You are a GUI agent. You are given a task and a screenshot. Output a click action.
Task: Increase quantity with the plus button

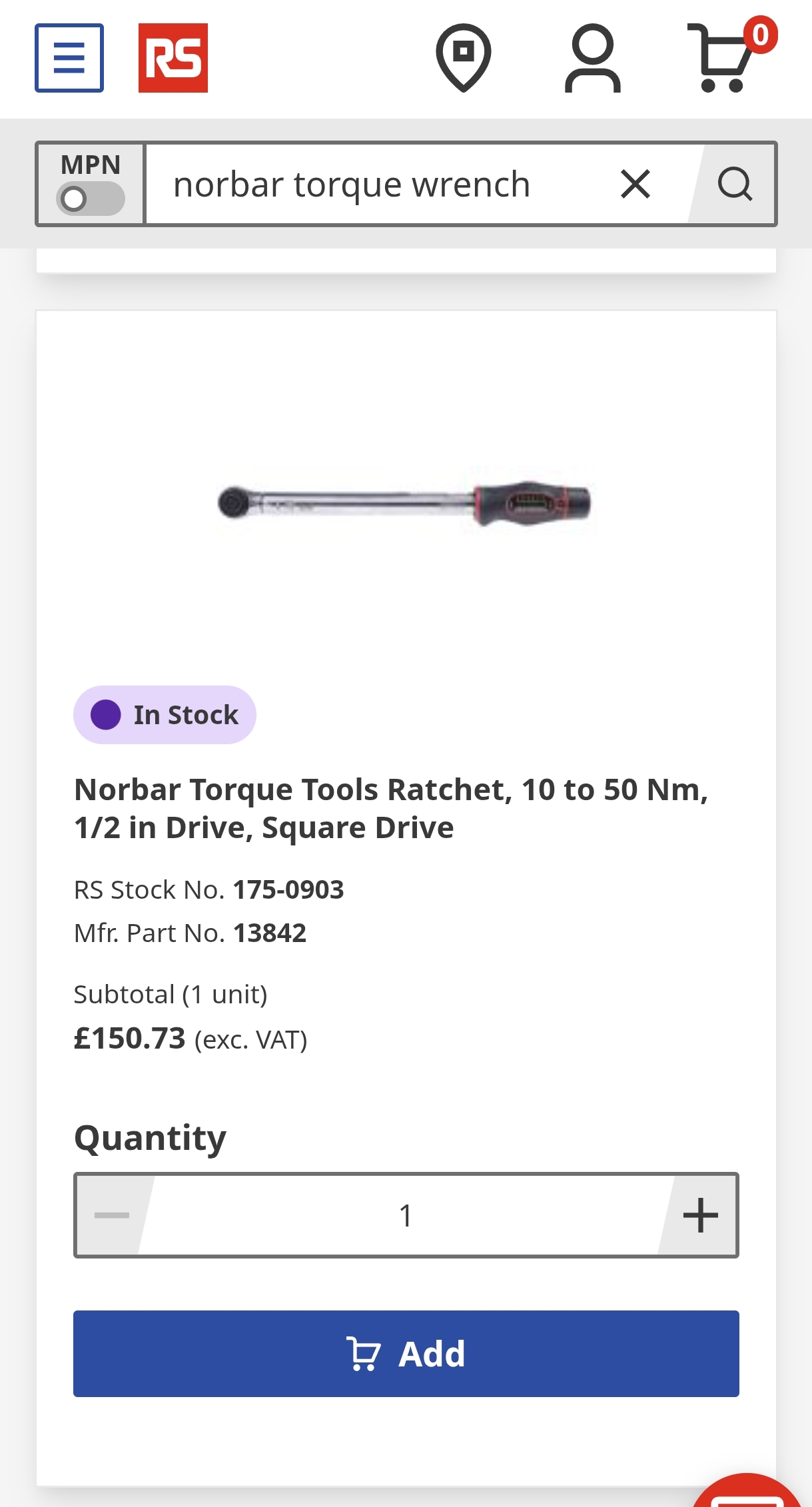pyautogui.click(x=700, y=1215)
